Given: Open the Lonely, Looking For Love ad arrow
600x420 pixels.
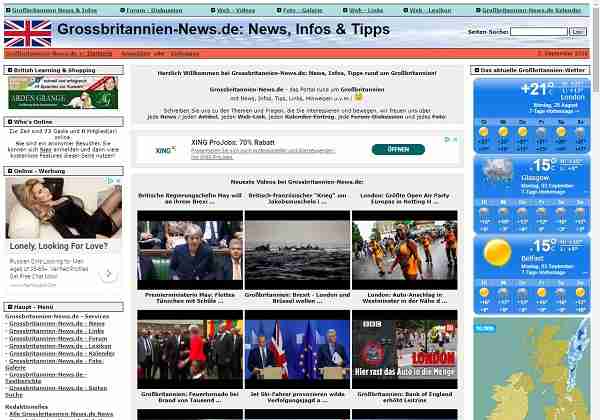Looking at the screenshot, I should (x=108, y=273).
